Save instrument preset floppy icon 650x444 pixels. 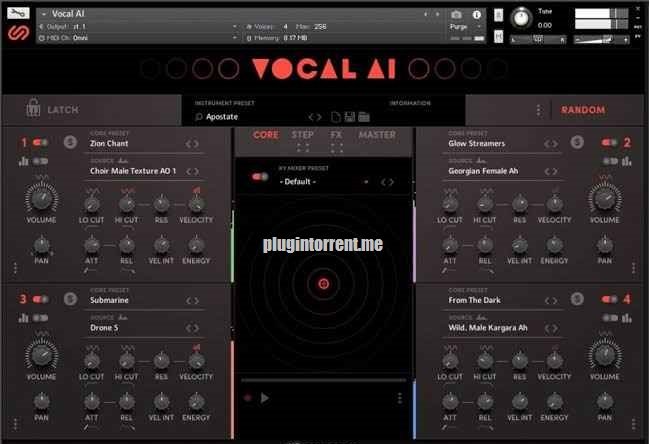[x=349, y=117]
